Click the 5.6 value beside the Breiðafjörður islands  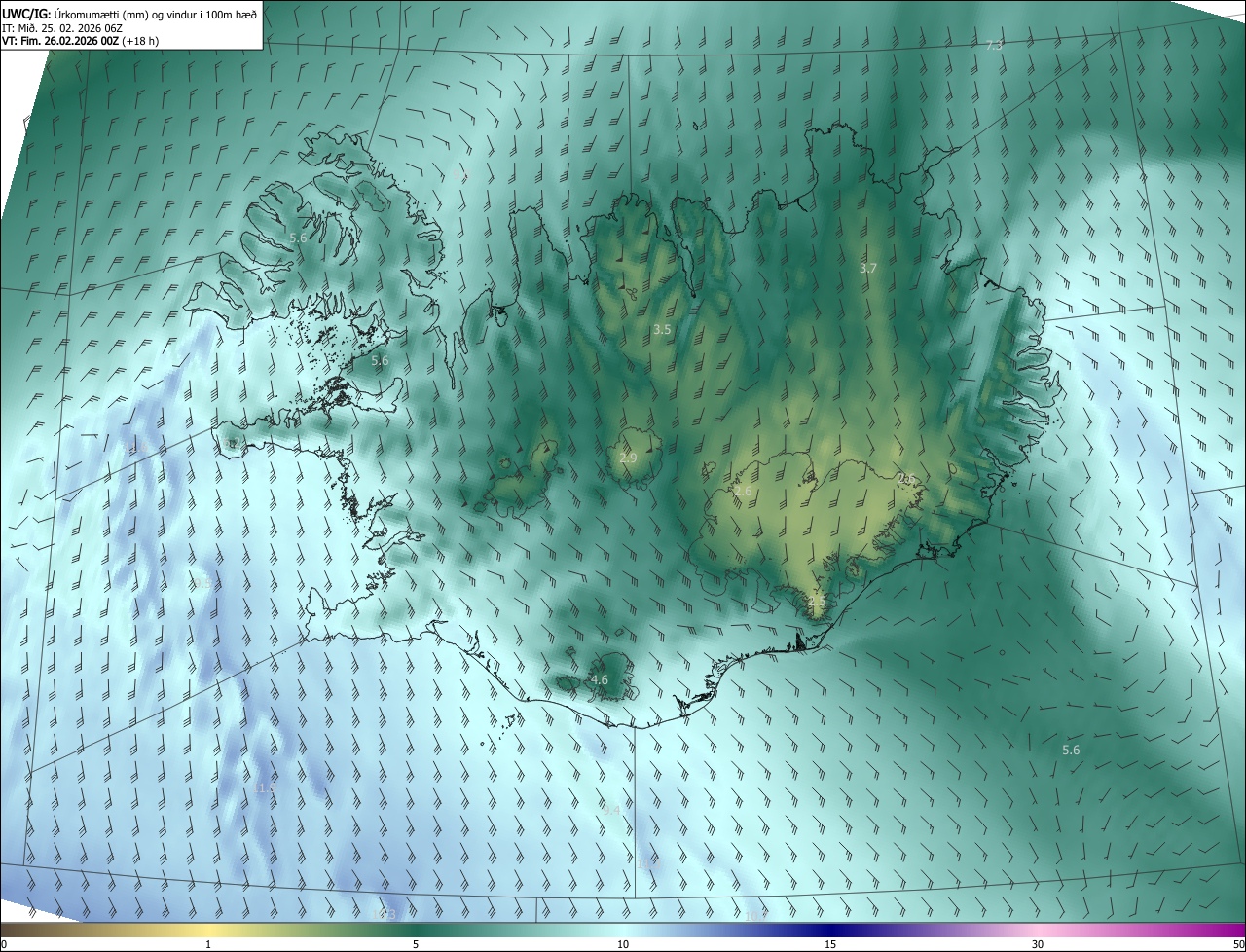coord(380,360)
